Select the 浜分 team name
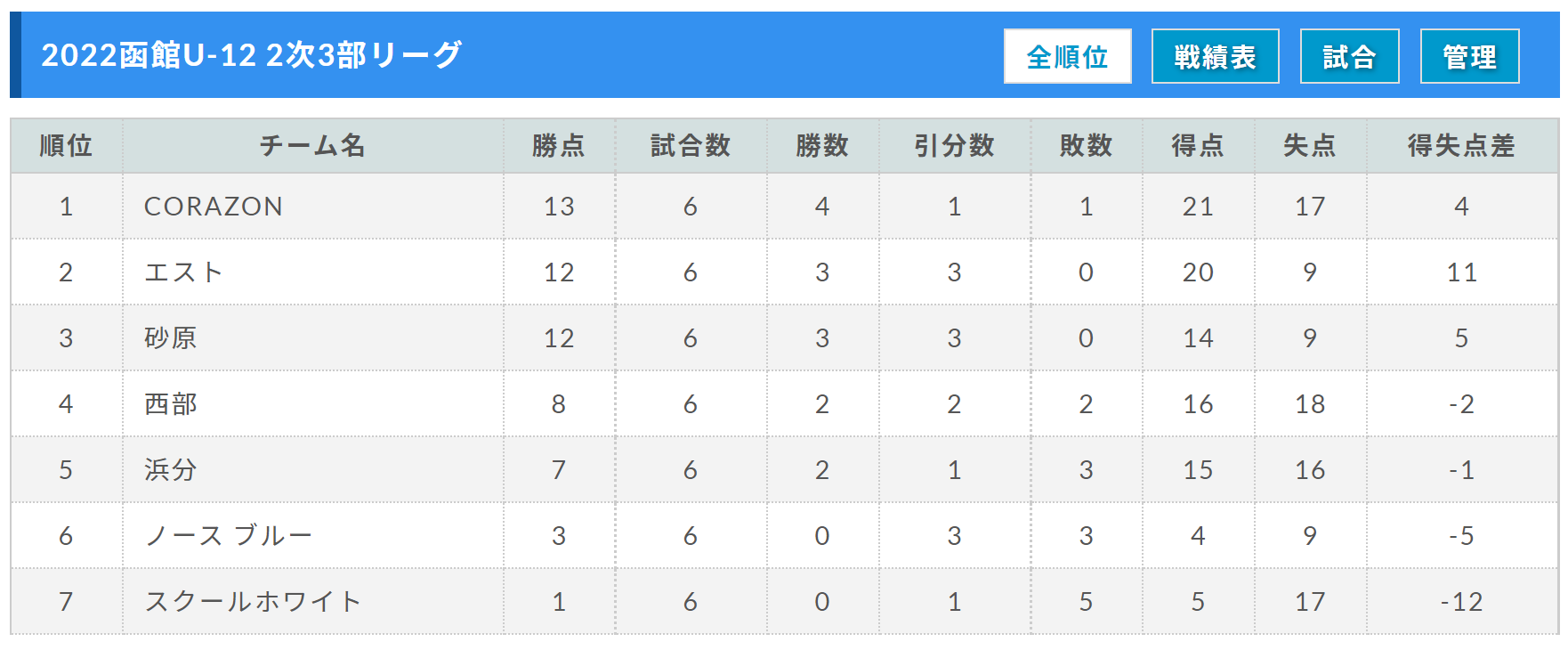1568x650 pixels. pos(170,470)
